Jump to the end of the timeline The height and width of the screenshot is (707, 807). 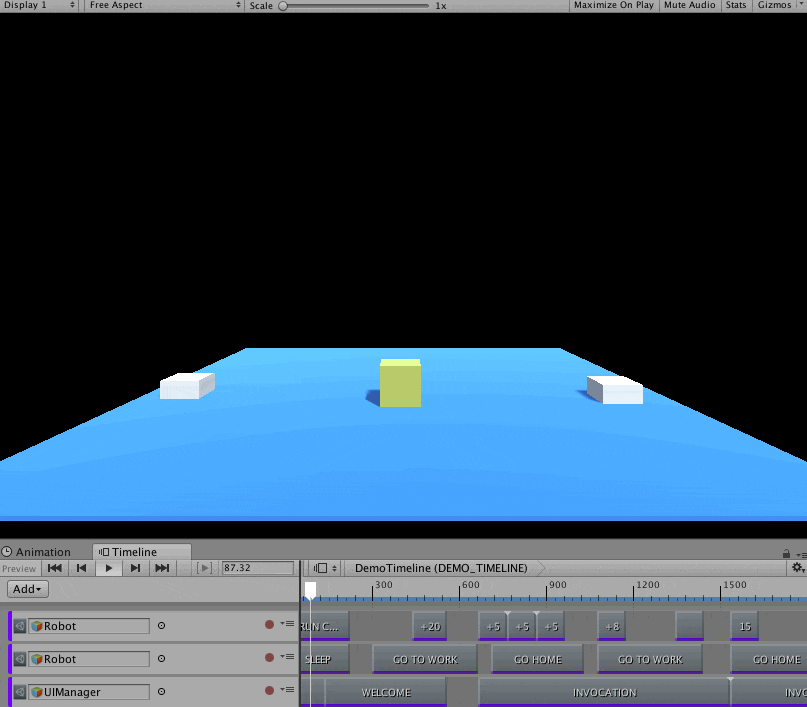click(x=162, y=568)
